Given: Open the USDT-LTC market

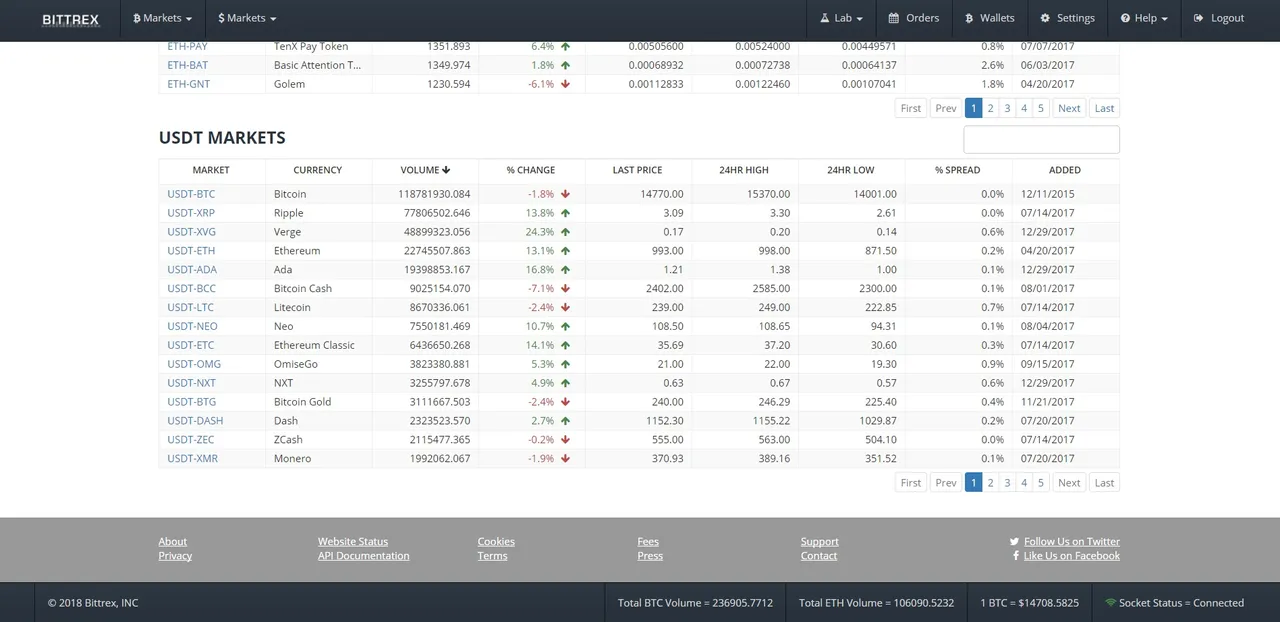Looking at the screenshot, I should point(190,308).
